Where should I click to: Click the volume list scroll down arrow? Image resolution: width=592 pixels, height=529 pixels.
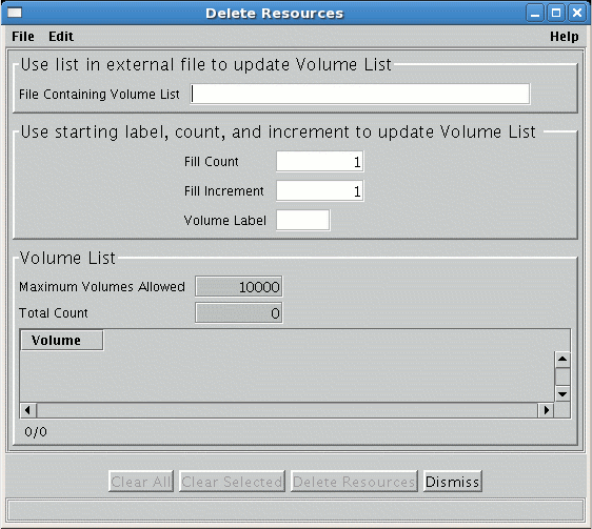point(562,394)
